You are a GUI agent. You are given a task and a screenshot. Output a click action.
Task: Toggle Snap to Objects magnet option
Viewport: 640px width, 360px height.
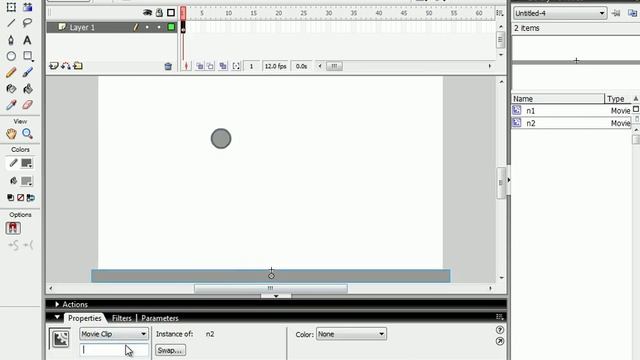13,228
